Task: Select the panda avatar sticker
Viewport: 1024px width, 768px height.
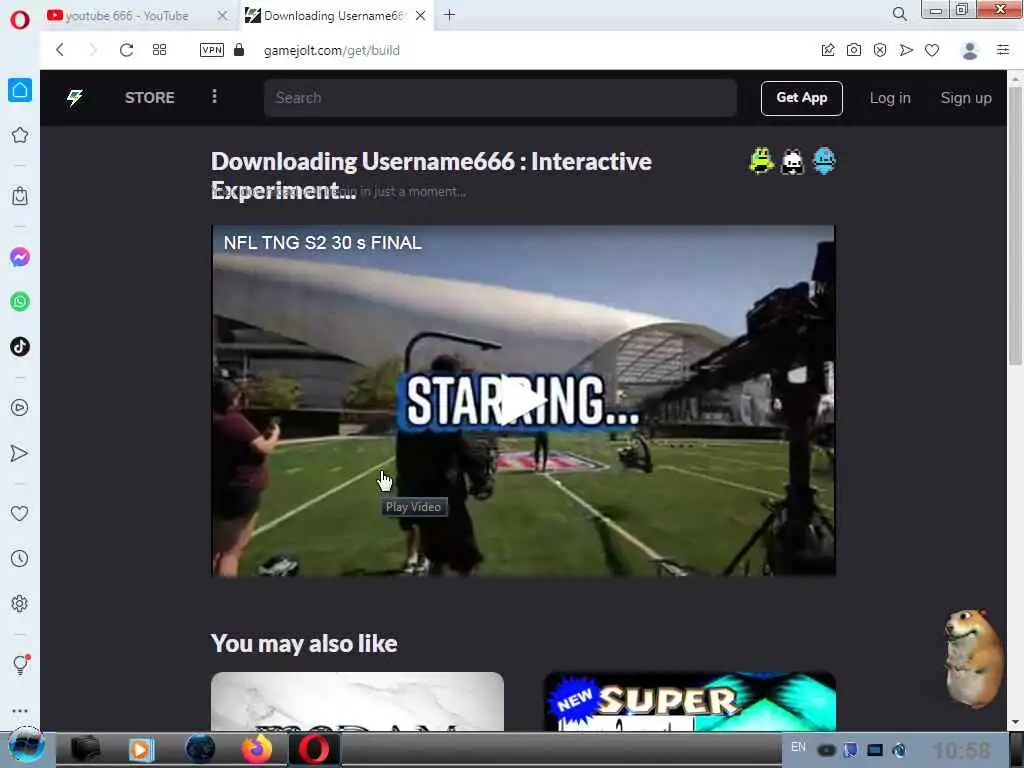Action: pos(793,161)
